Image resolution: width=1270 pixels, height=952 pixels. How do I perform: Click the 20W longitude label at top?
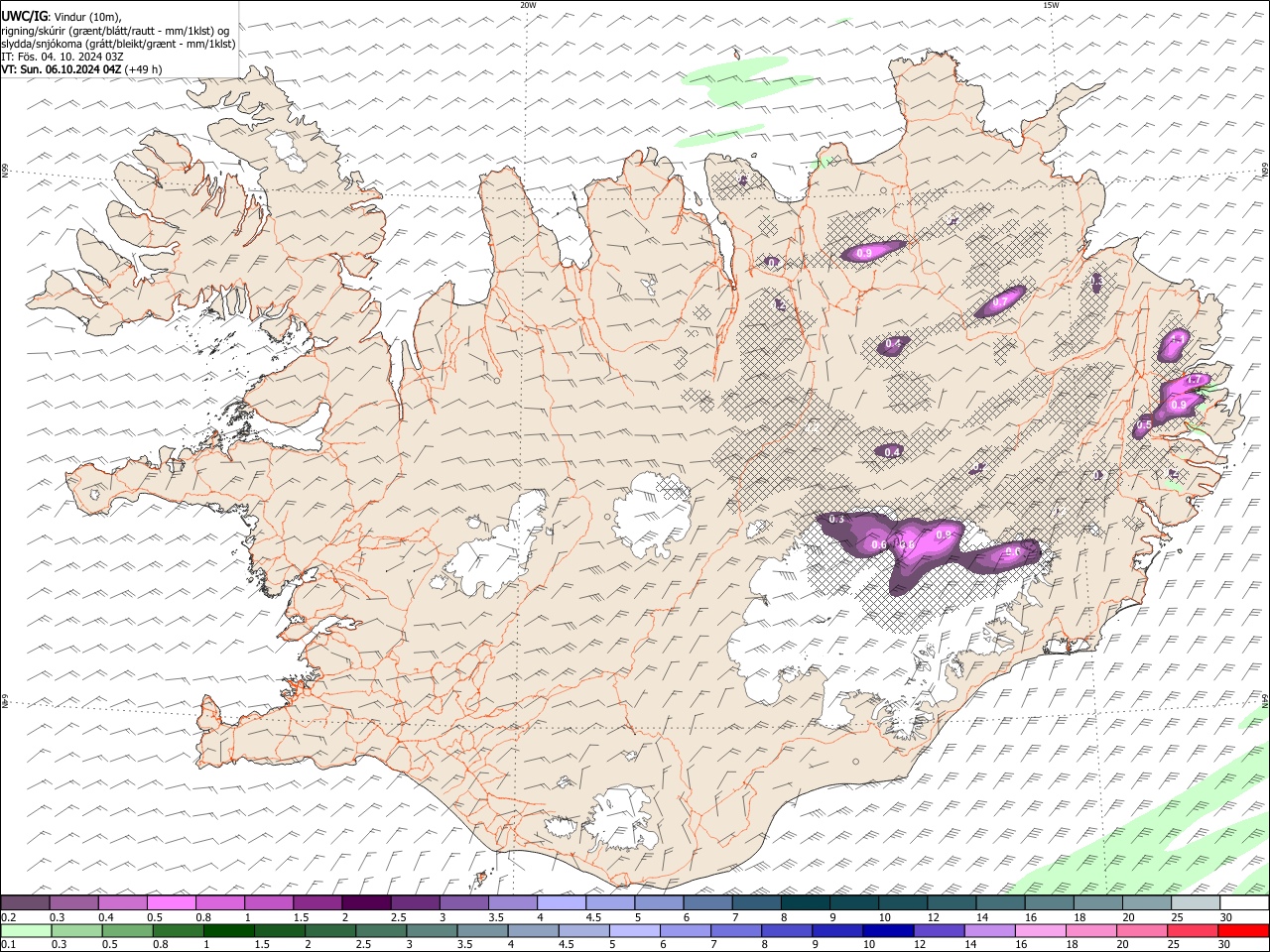[528, 5]
